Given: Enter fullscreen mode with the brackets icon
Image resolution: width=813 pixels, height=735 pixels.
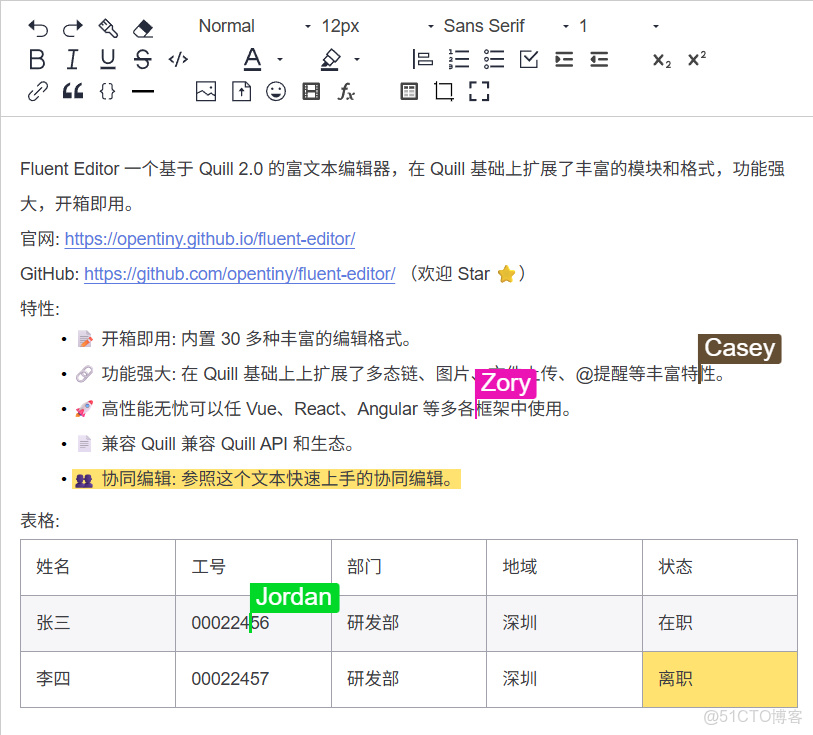Looking at the screenshot, I should [x=478, y=91].
